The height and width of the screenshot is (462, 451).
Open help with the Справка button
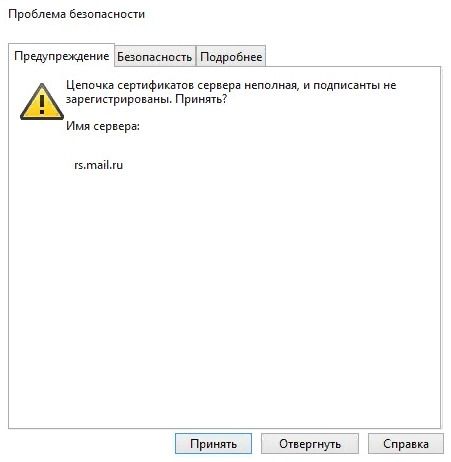pos(406,444)
